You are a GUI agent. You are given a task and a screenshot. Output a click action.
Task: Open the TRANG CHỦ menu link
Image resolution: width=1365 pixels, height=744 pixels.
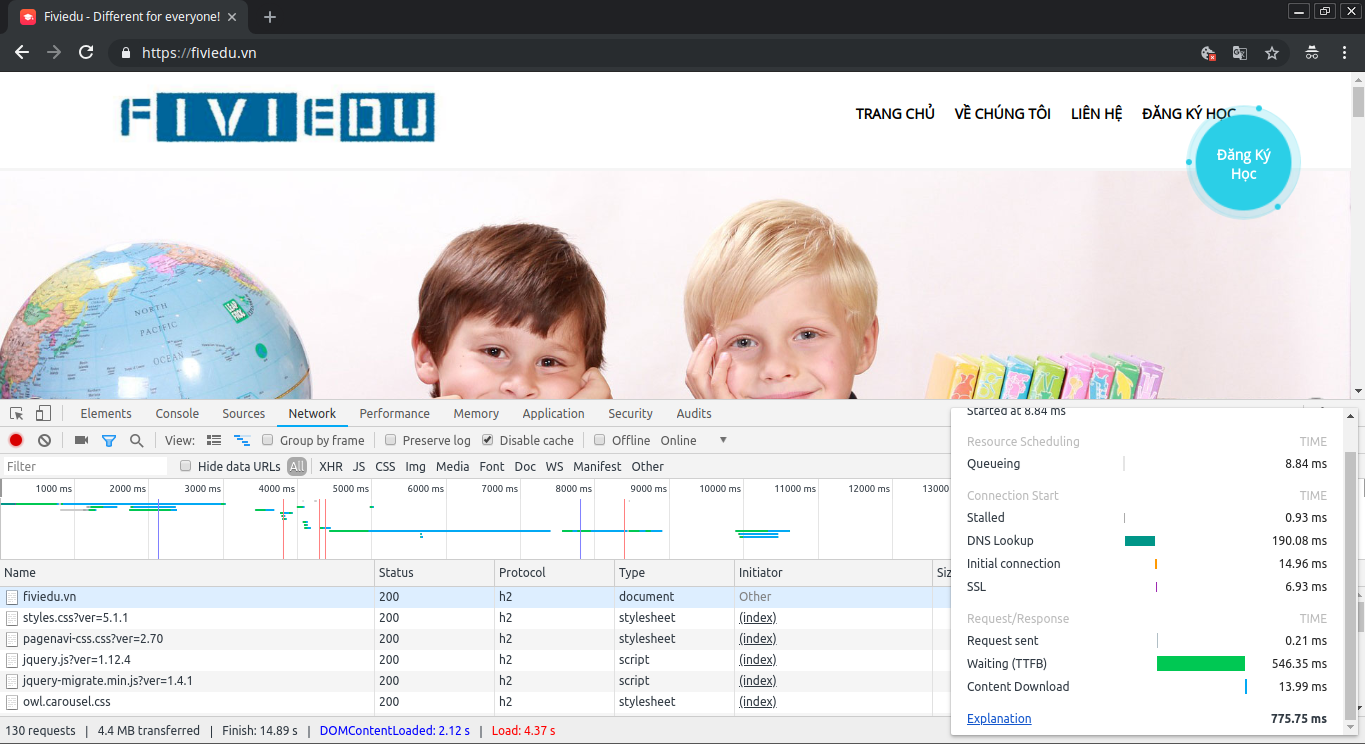pos(895,114)
